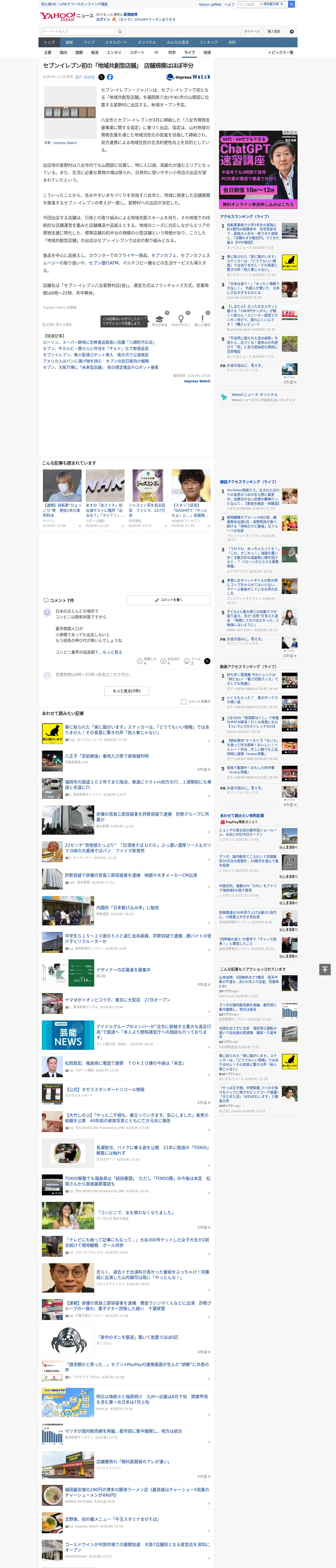The height and width of the screenshot is (1568, 336).
Task: Click the top web search input field
Action: 248,4
